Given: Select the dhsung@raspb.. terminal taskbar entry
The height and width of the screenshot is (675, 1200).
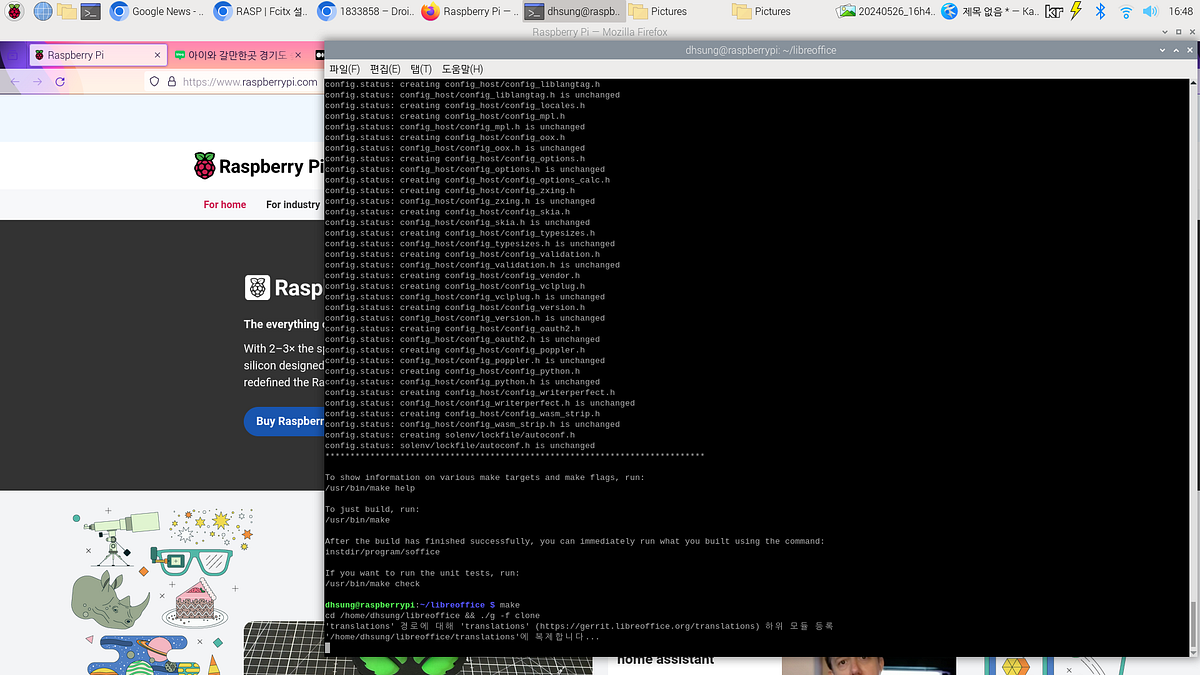Looking at the screenshot, I should tap(574, 12).
